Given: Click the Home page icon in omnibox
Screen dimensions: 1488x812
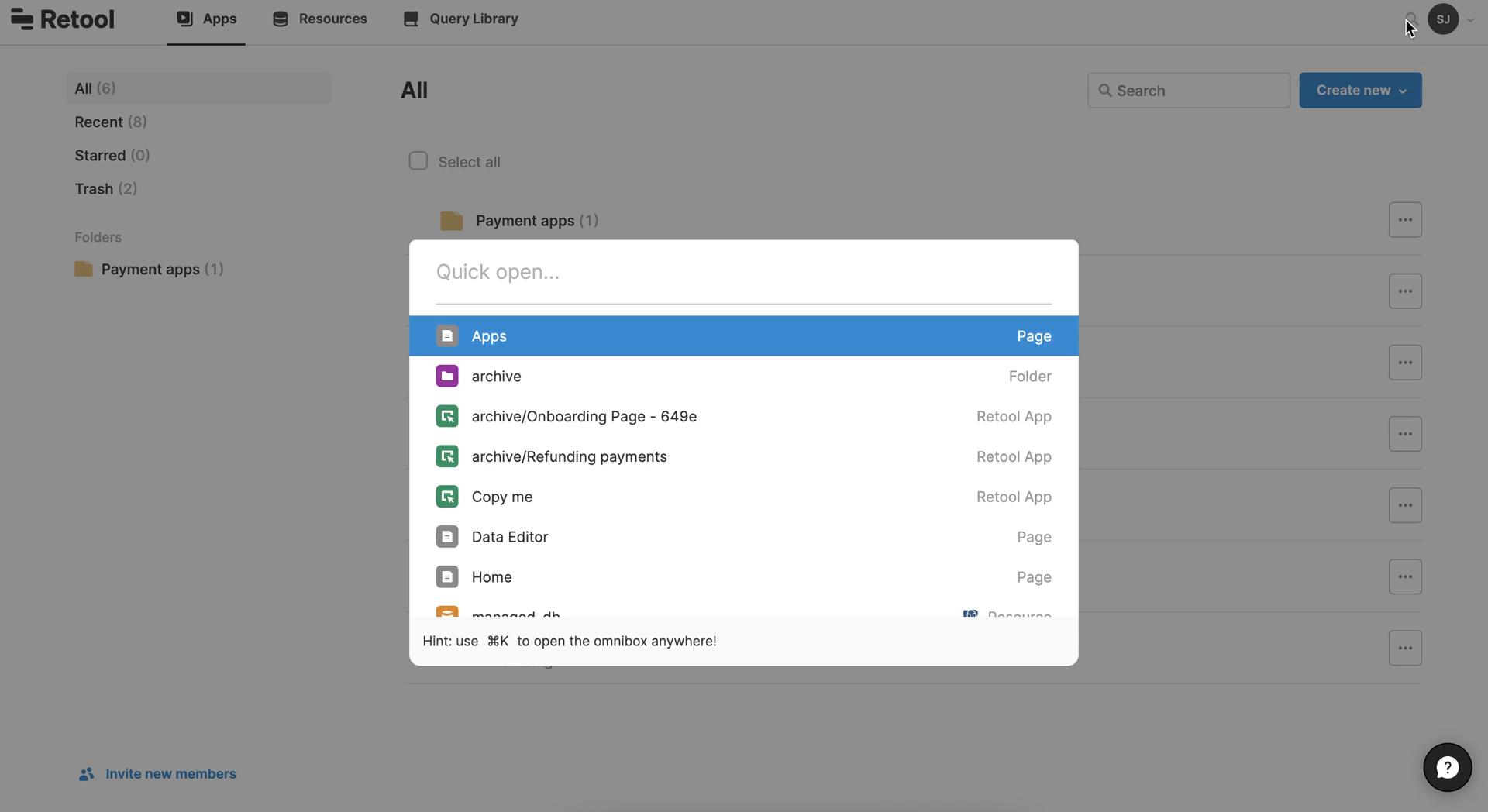Looking at the screenshot, I should point(447,578).
